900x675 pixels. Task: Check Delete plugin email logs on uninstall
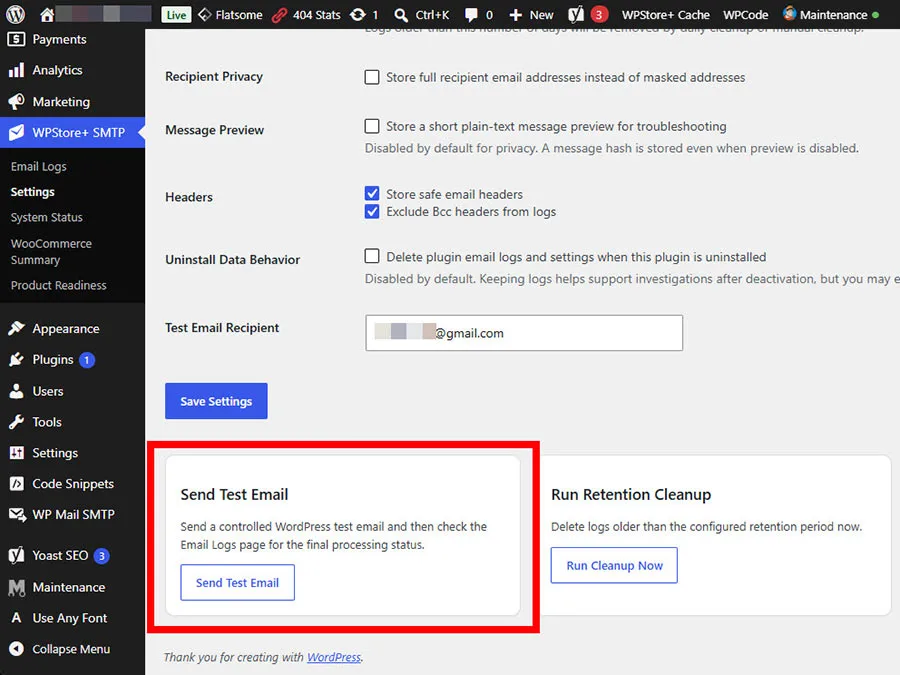(372, 256)
